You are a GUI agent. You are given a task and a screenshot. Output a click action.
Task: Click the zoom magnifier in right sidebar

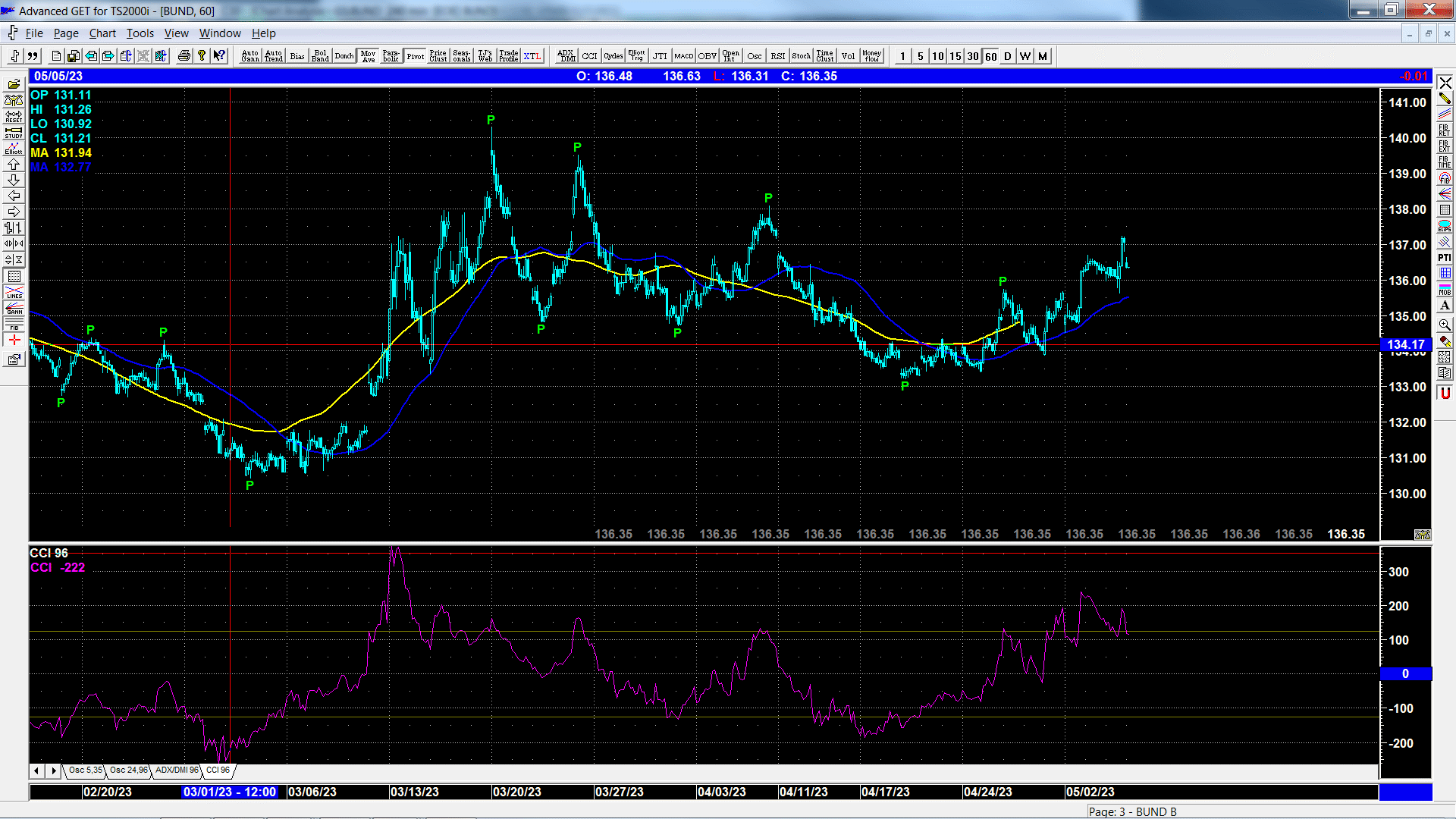[x=1445, y=325]
